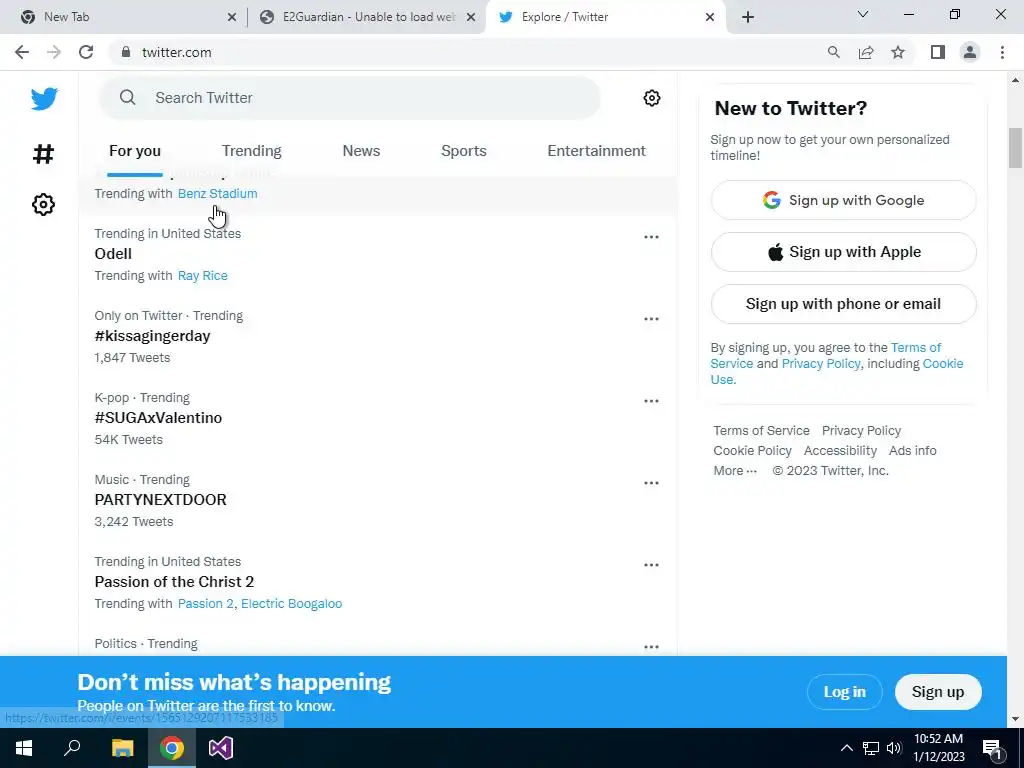The width and height of the screenshot is (1024, 768).
Task: Toggle the Chrome side panel icon
Action: point(938,52)
